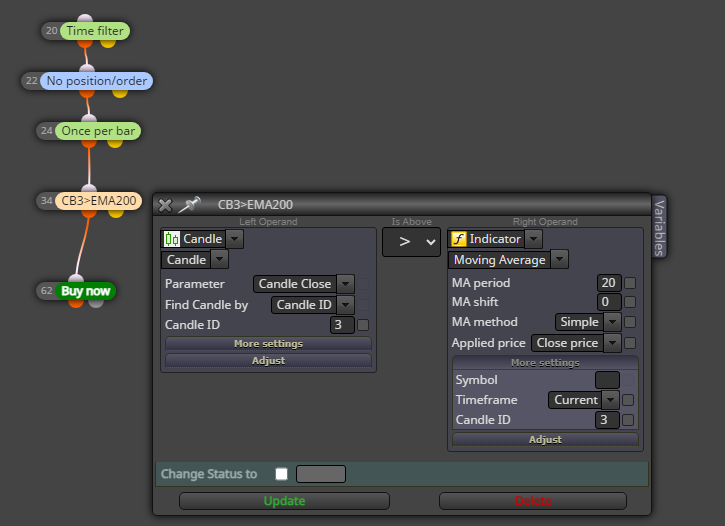725x526 pixels.
Task: Click the orange output connector of CB3>EMA200 node
Action: click(x=89, y=214)
